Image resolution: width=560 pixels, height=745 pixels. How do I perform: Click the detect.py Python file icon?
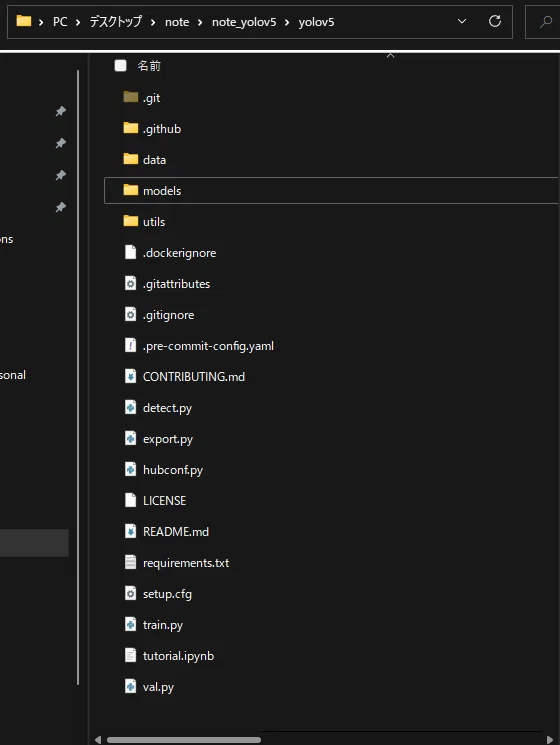tap(131, 407)
